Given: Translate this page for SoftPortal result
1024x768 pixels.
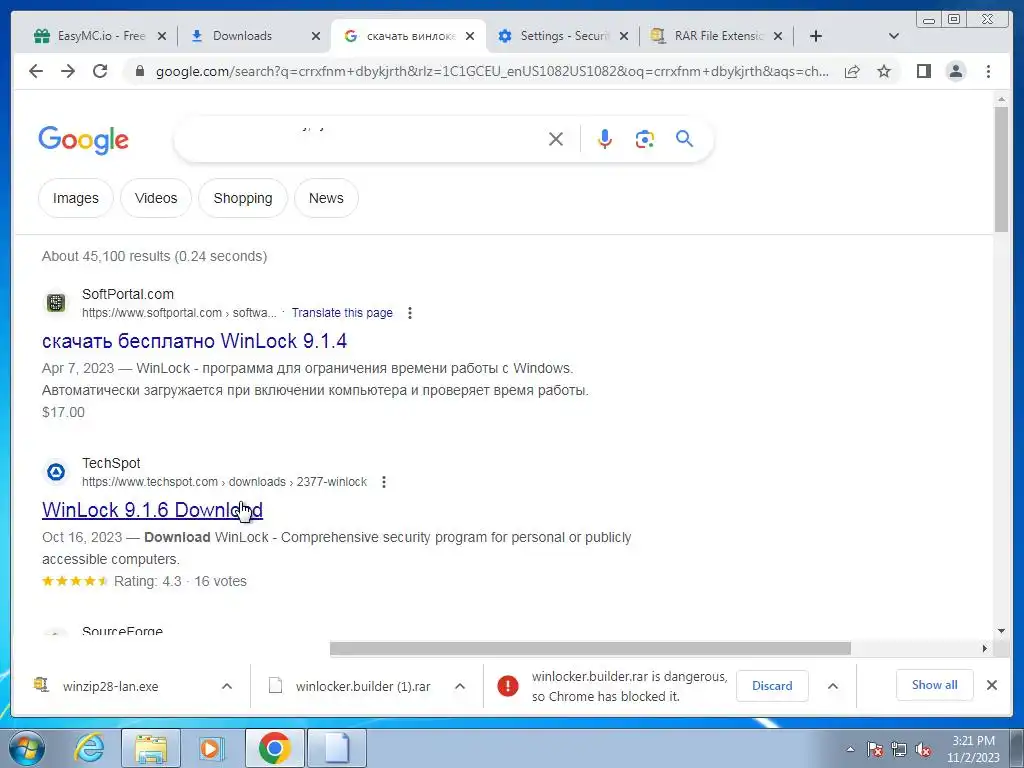Looking at the screenshot, I should [342, 313].
